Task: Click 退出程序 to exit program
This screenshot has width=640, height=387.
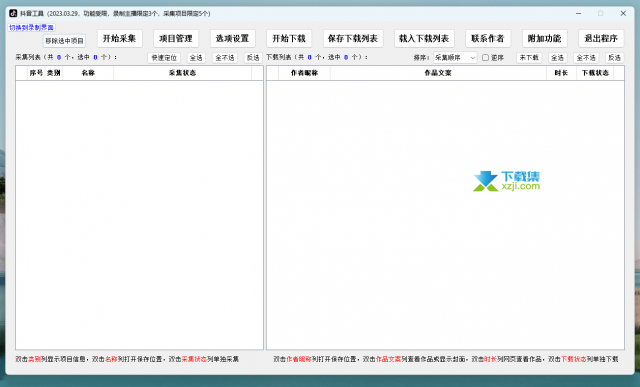Action: click(601, 38)
